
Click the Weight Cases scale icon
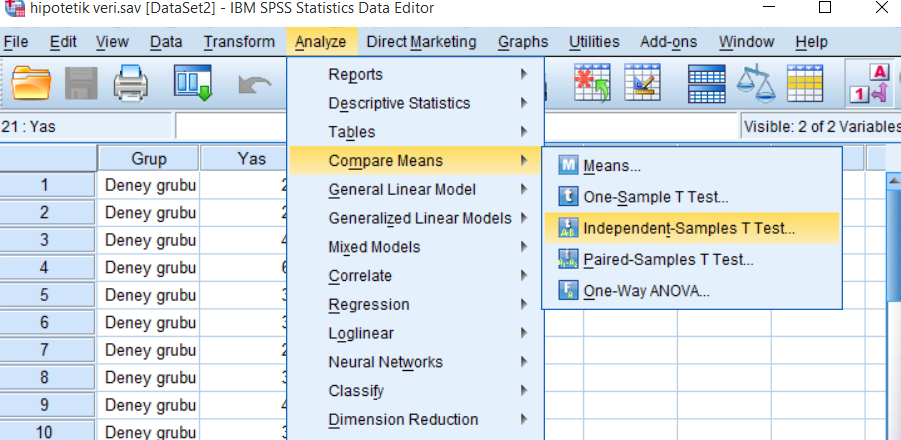[x=756, y=84]
